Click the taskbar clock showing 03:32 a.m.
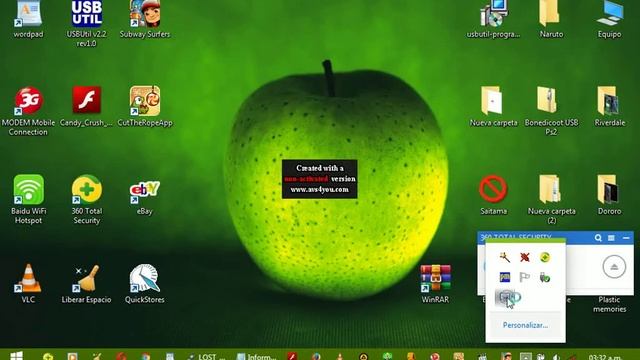The image size is (640, 360). (x=605, y=357)
